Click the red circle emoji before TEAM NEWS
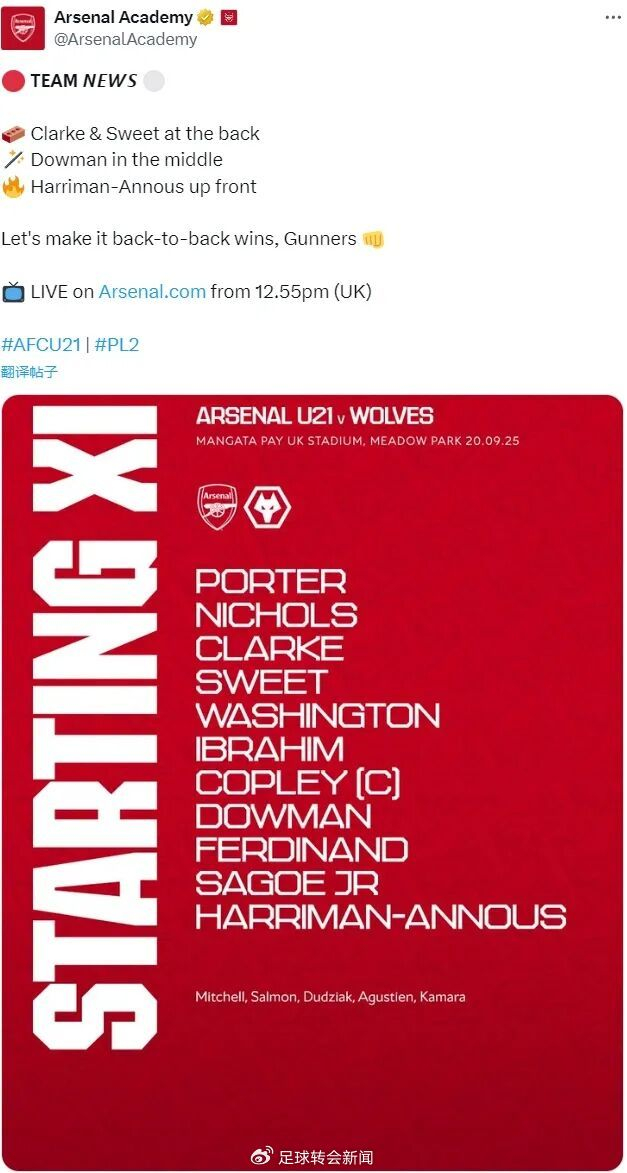The image size is (627, 1173). [13, 81]
